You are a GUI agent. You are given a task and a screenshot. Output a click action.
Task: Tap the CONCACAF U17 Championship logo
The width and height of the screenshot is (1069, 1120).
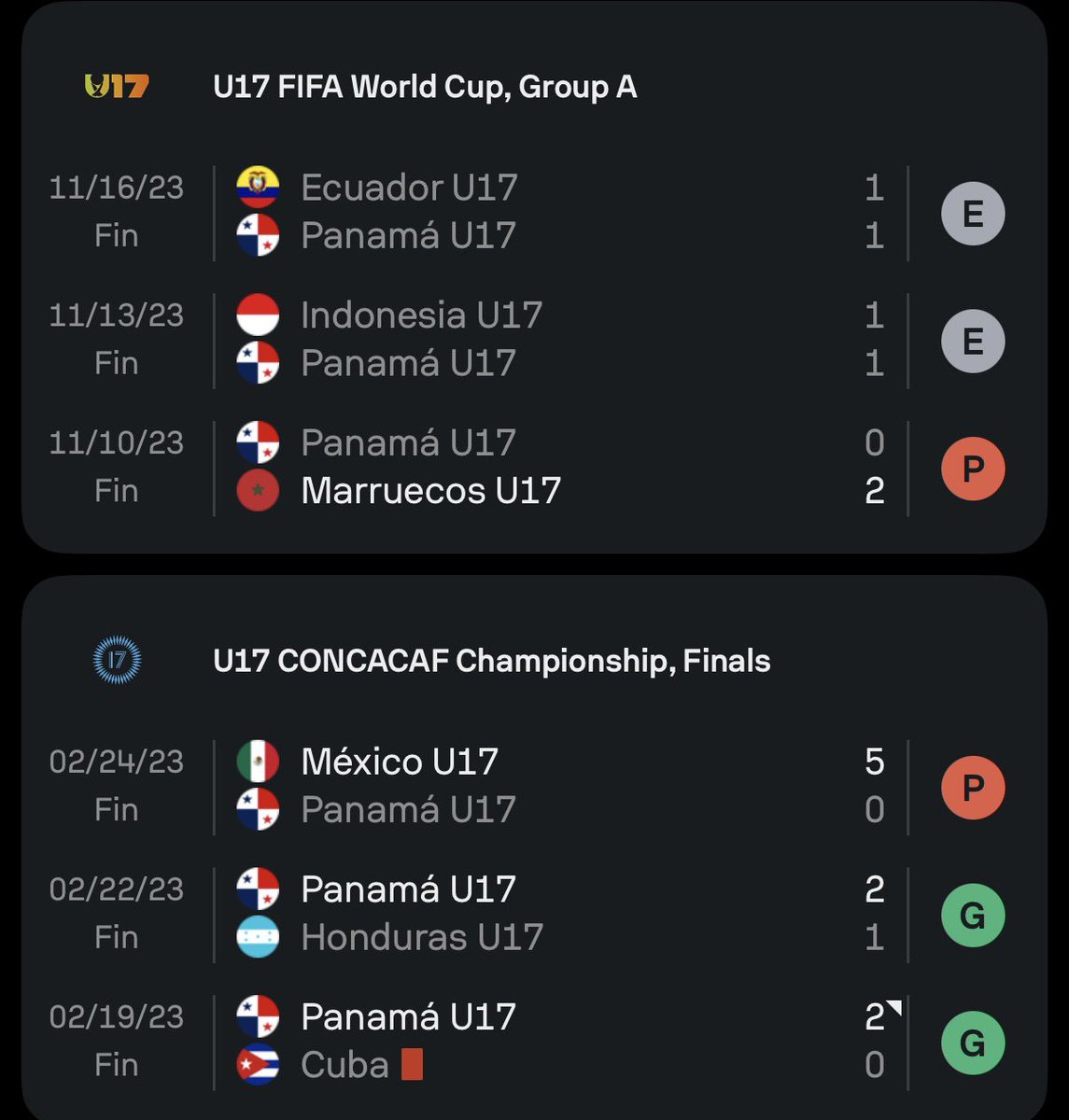[117, 661]
